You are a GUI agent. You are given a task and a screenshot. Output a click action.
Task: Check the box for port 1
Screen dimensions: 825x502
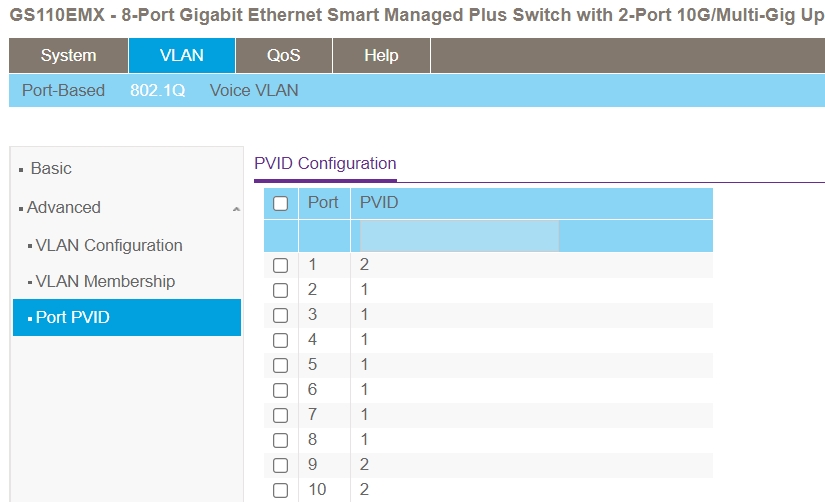[x=281, y=265]
